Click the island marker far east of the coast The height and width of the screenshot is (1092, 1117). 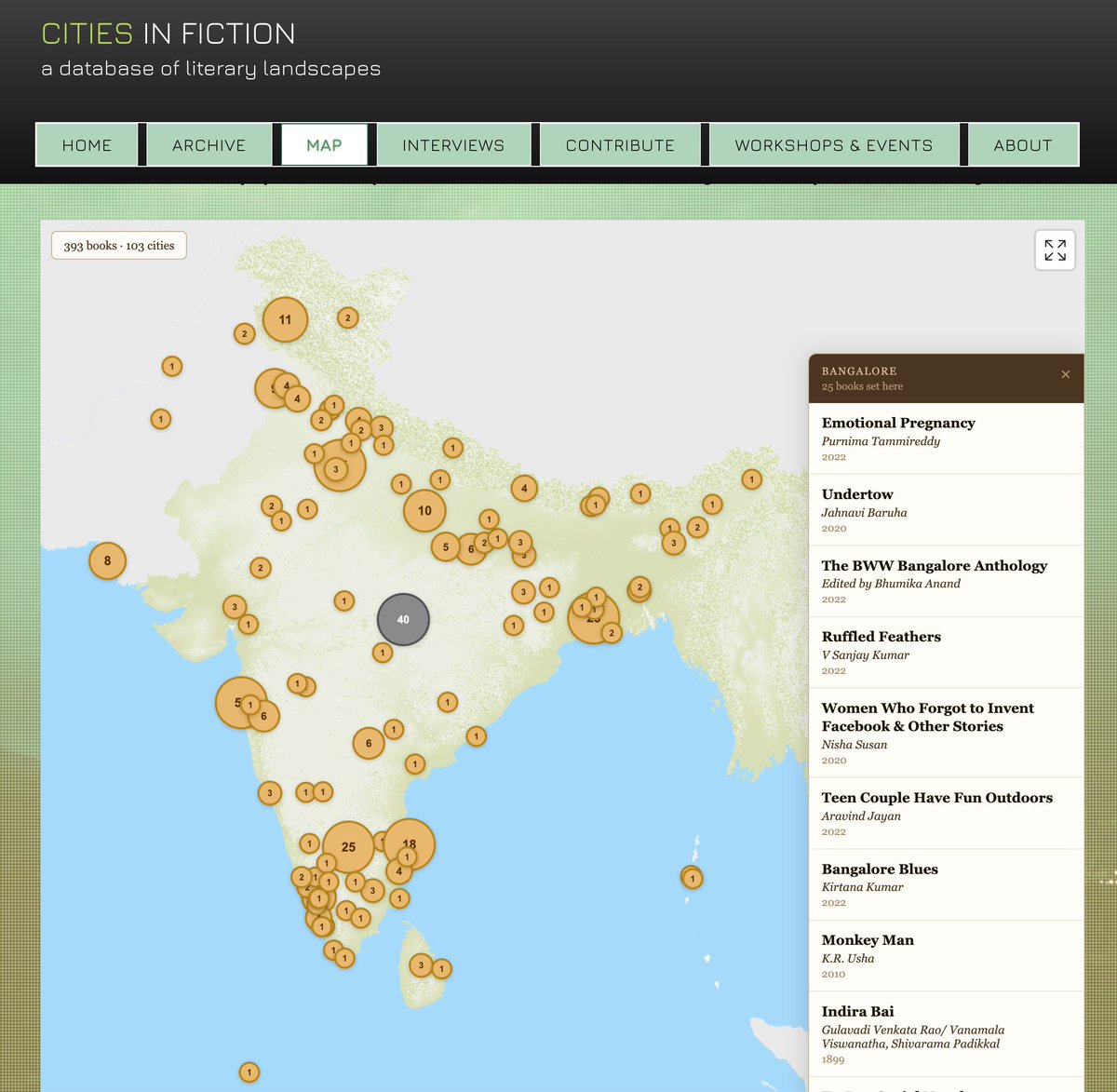coord(693,878)
